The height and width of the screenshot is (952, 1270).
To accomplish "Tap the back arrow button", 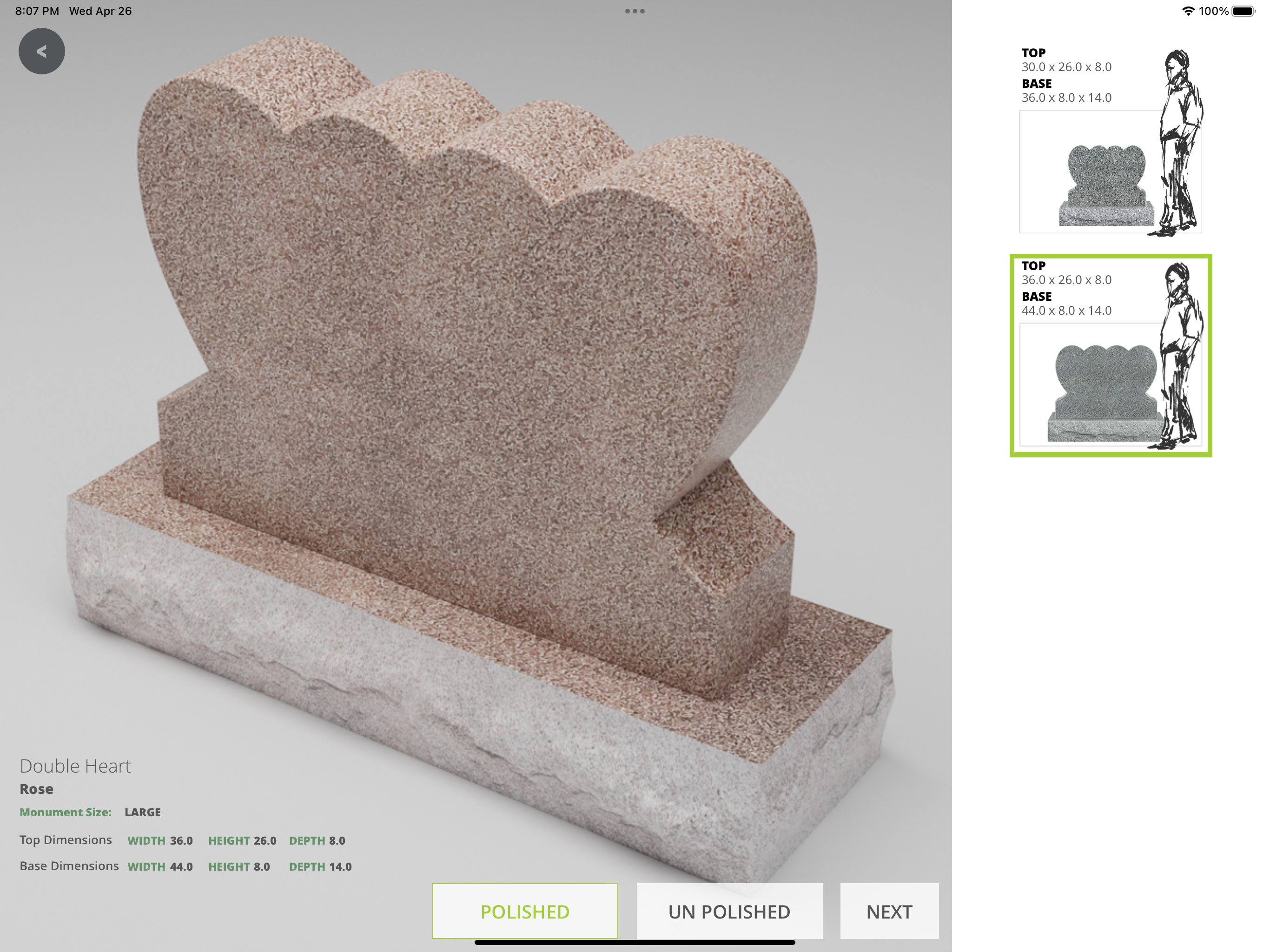I will coord(41,51).
